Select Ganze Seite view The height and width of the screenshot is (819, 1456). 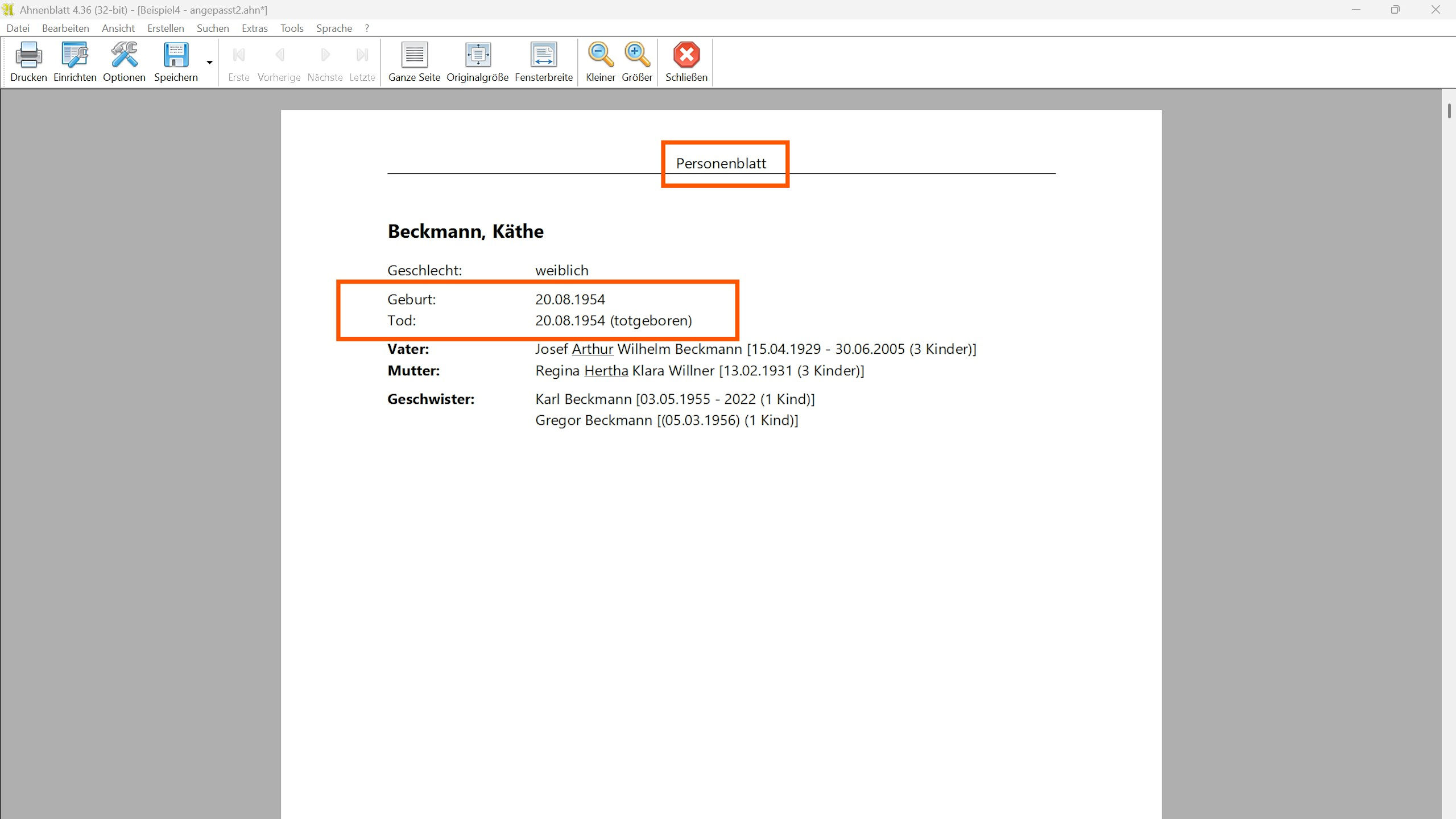pos(414,56)
